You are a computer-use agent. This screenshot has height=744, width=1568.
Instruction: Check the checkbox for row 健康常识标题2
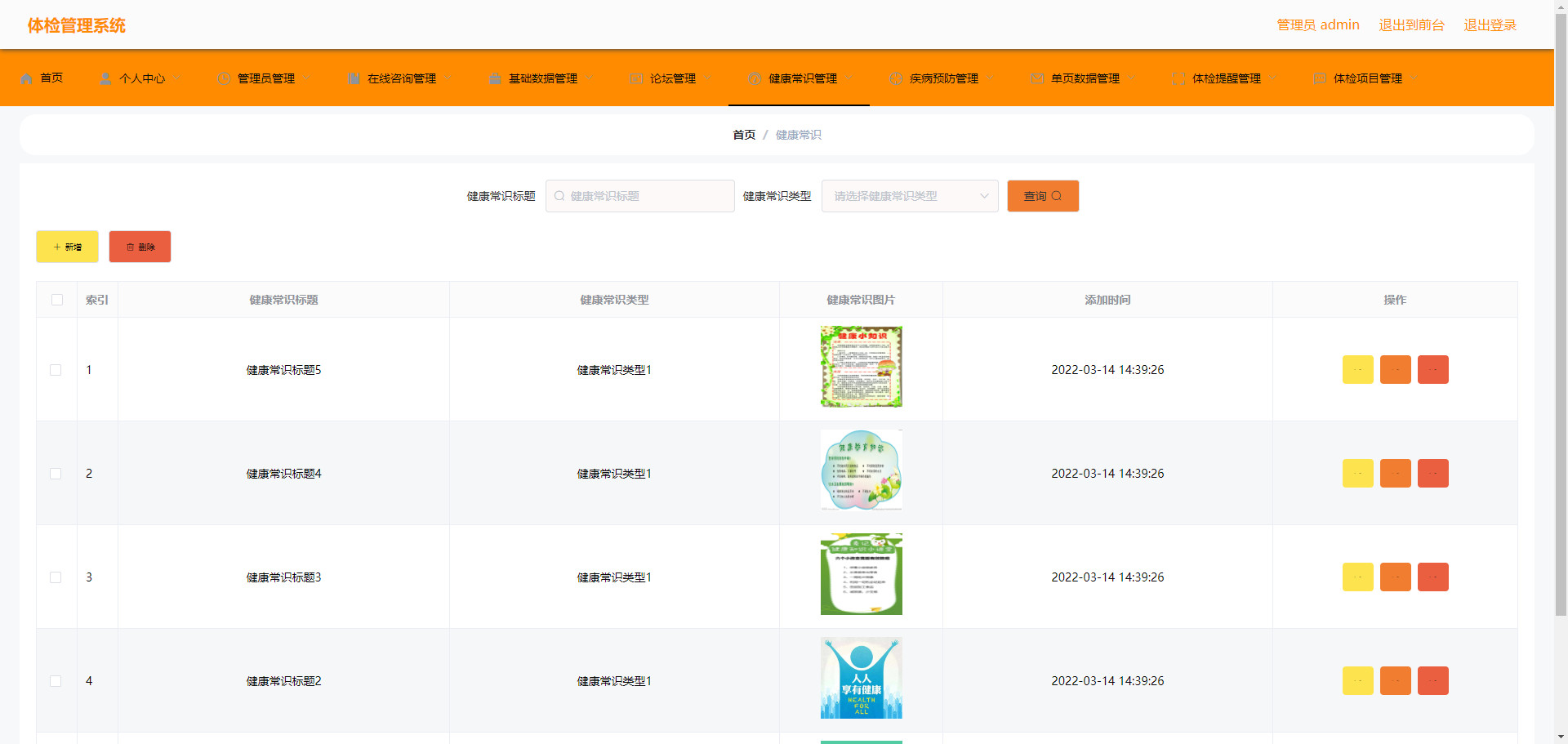click(56, 681)
